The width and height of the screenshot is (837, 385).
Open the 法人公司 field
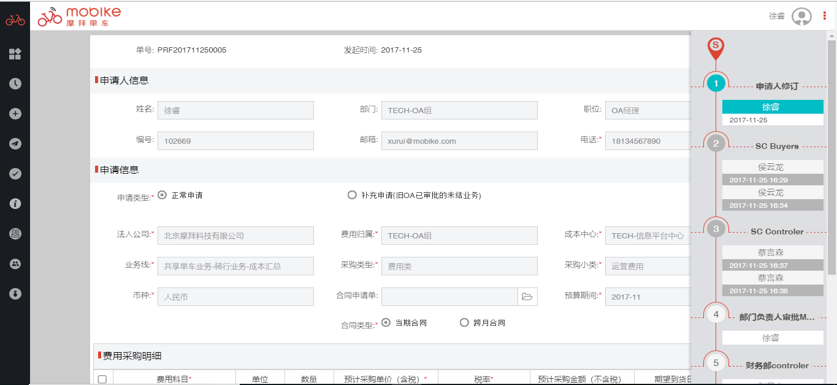(x=235, y=235)
